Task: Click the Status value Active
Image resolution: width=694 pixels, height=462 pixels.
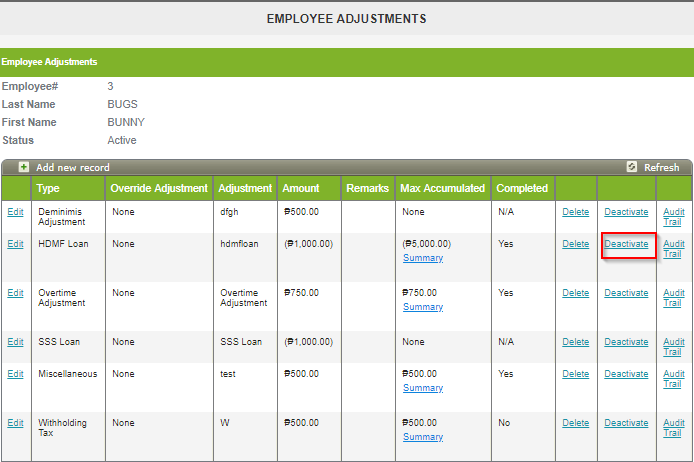Action: (122, 140)
